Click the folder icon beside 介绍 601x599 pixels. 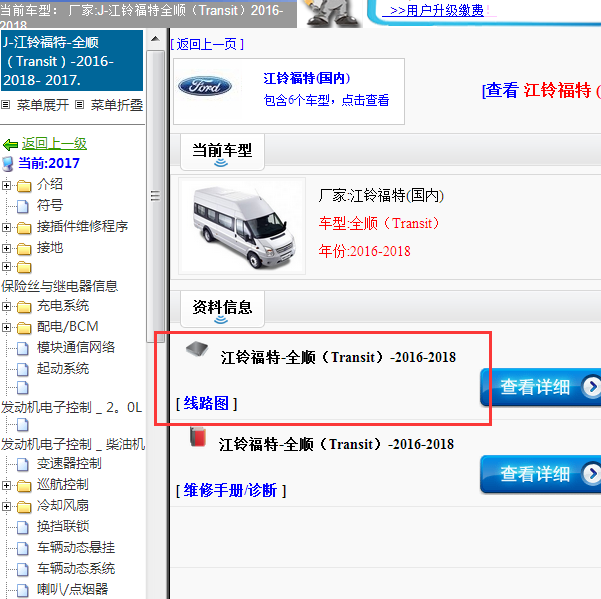pos(24,186)
